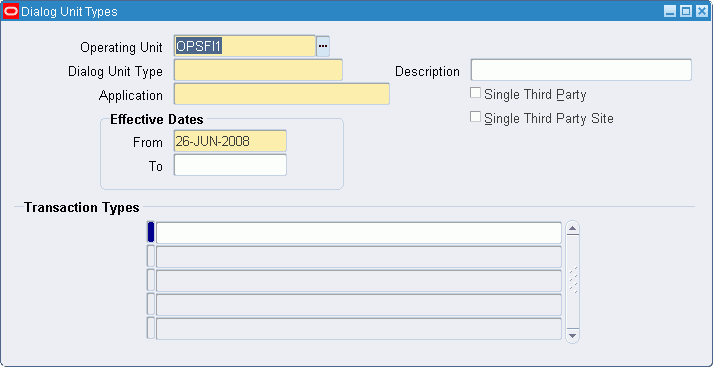
Task: Click the Oracle icon in title bar
Action: pyautogui.click(x=11, y=11)
